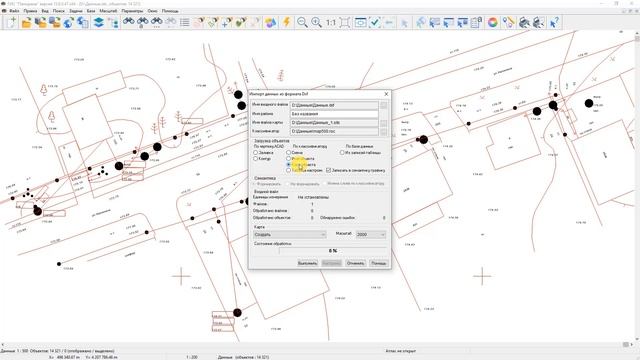Click the yellow lightning bolt icon

tap(287, 22)
